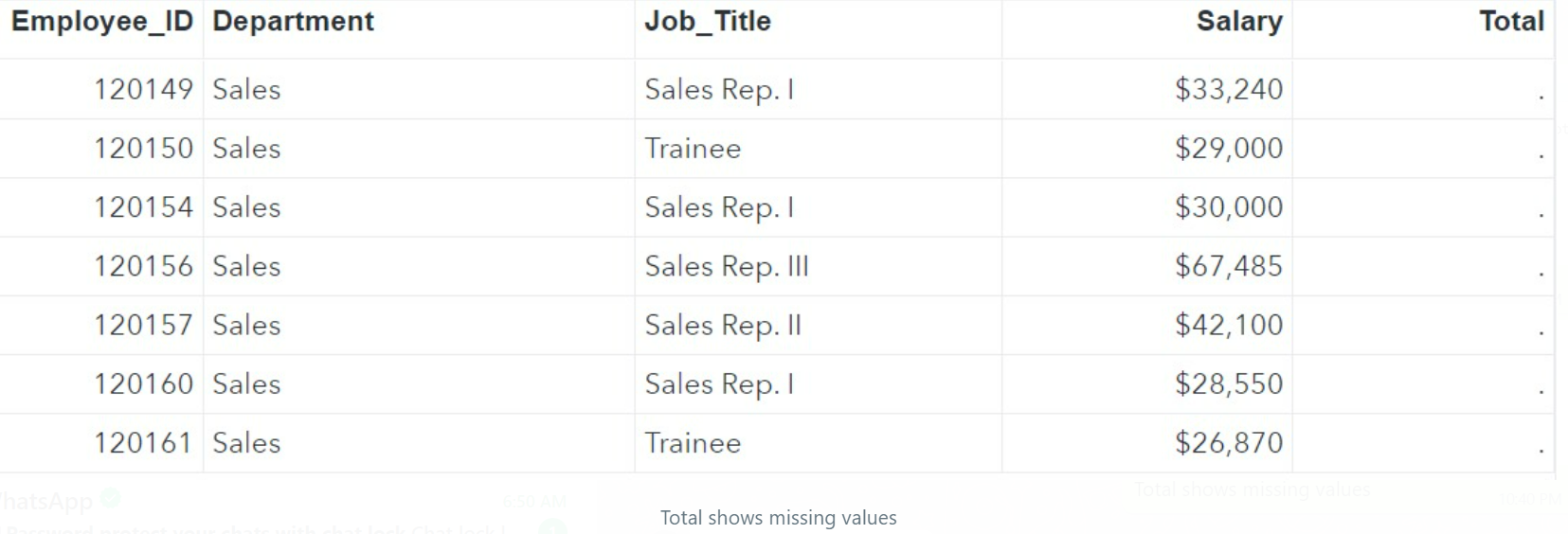Select the Total column header

point(1511,22)
